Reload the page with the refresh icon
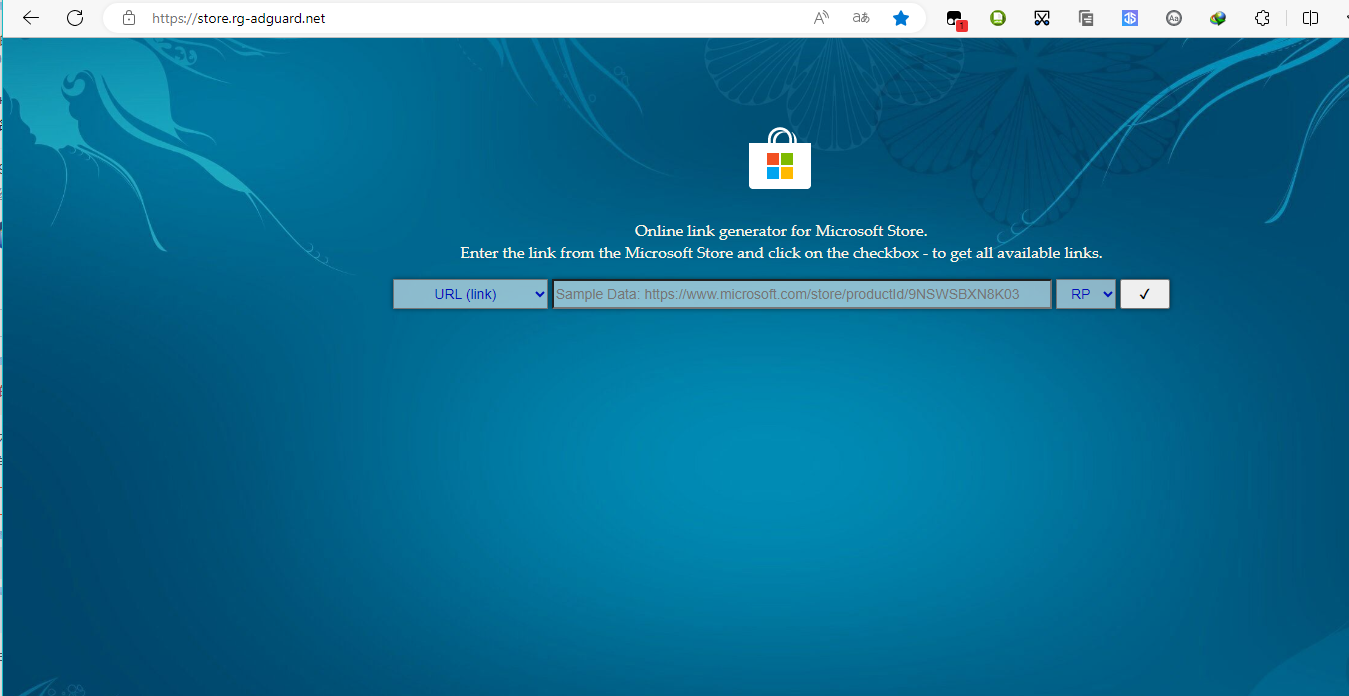The width and height of the screenshot is (1349, 696). 75,18
